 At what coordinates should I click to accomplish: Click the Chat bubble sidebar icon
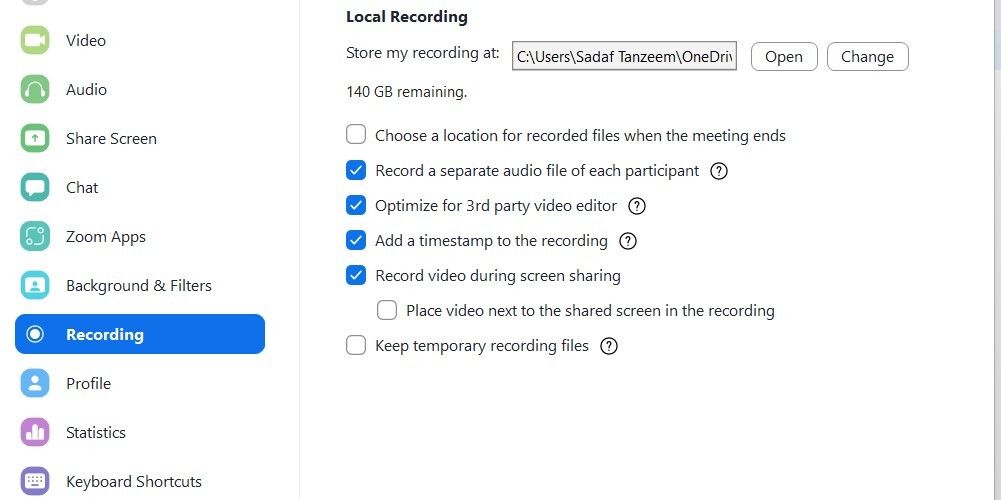(x=34, y=187)
